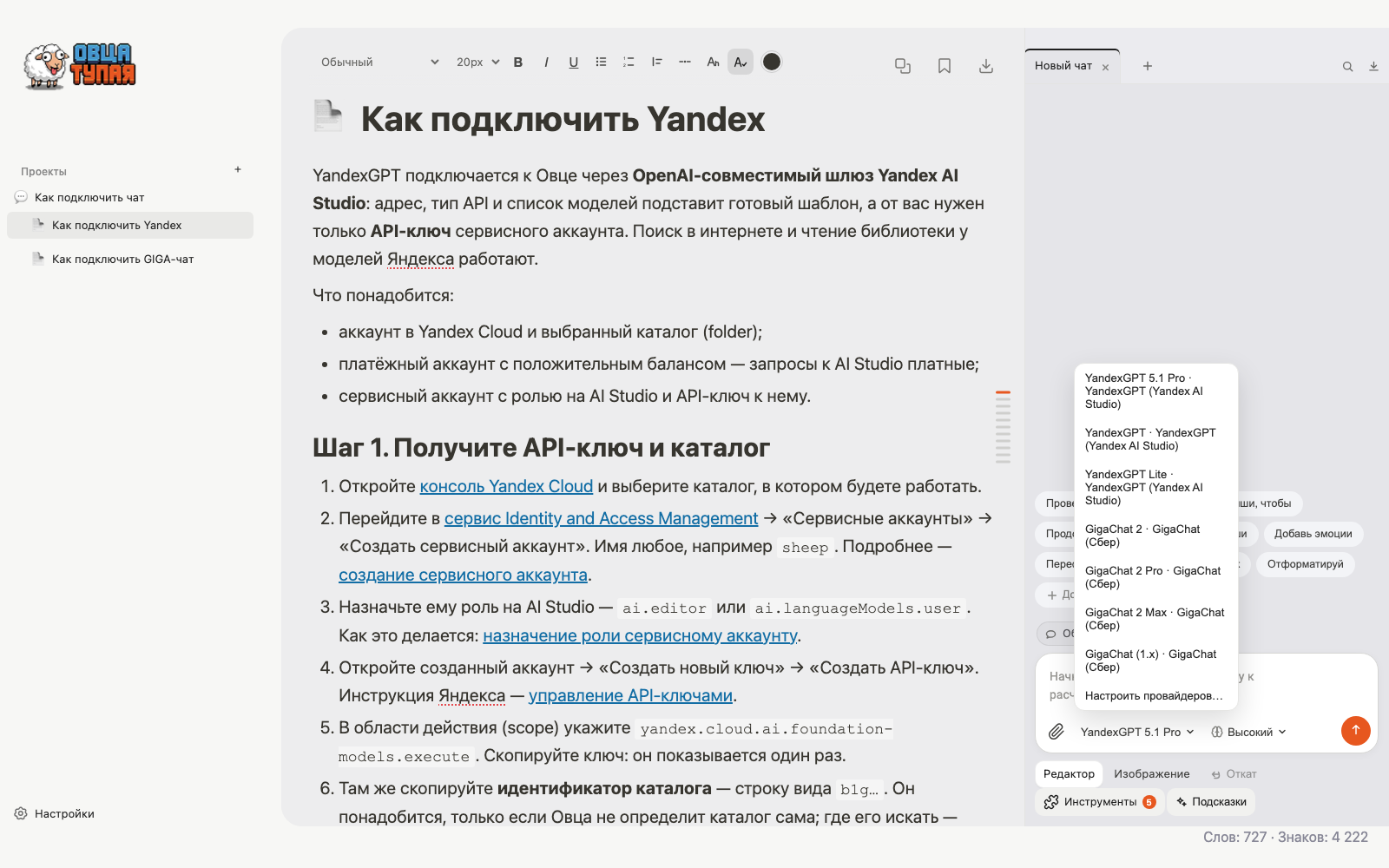Open the dark text color swatch

pyautogui.click(x=772, y=62)
